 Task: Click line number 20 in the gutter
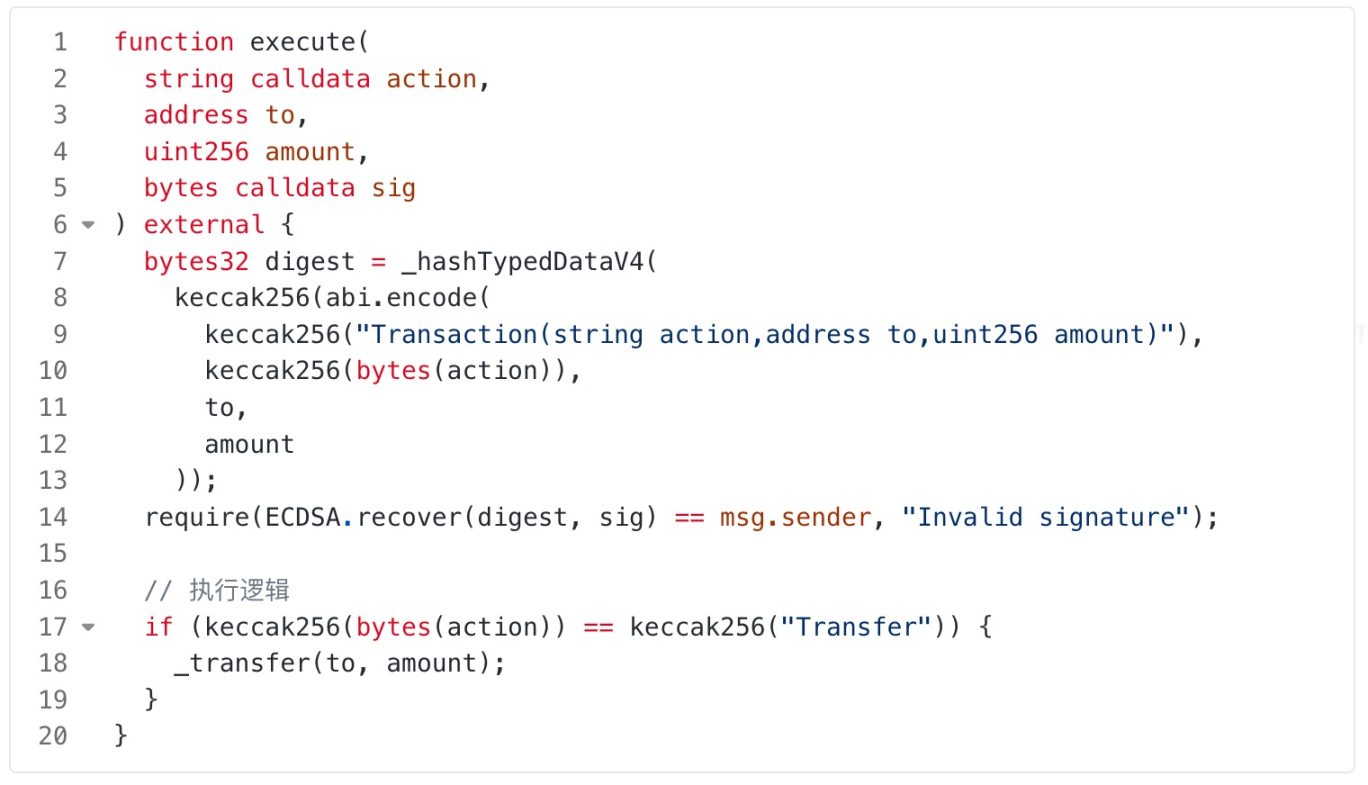coord(54,736)
